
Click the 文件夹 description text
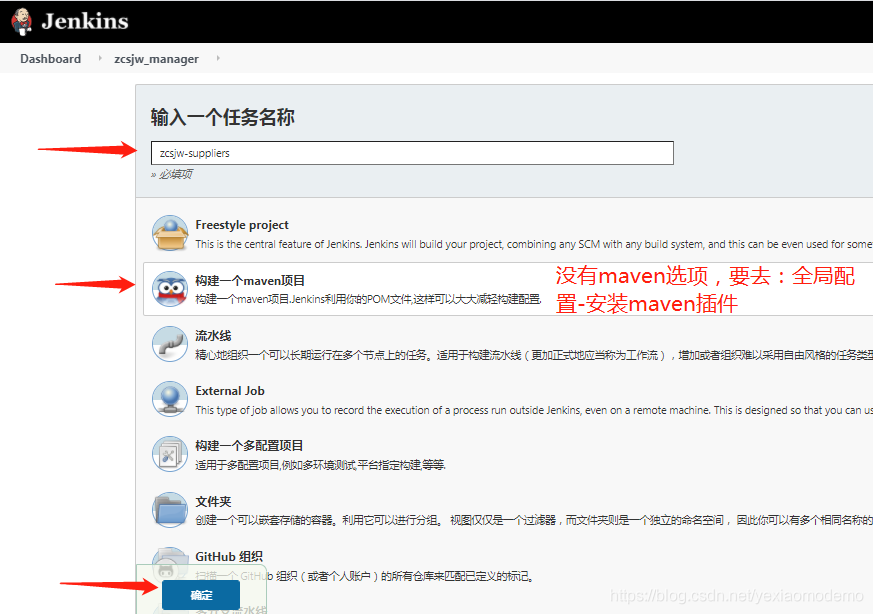click(533, 520)
